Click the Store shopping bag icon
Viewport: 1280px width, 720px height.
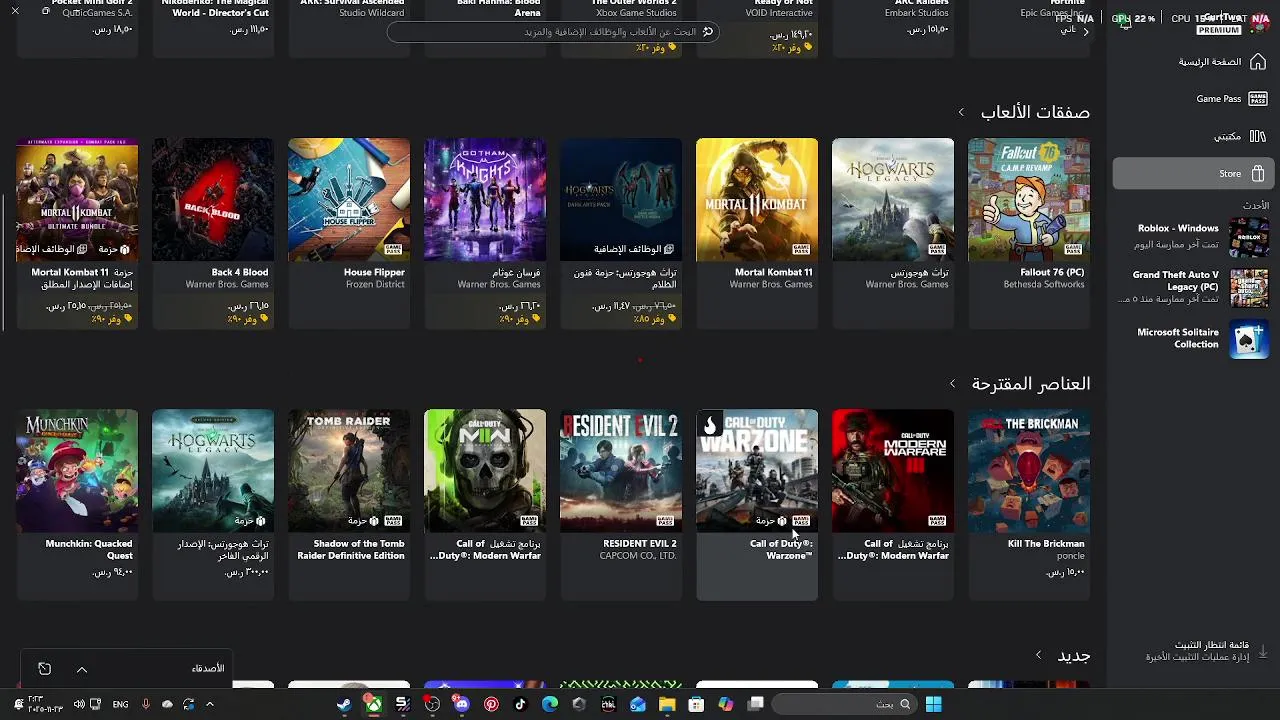pos(1258,174)
